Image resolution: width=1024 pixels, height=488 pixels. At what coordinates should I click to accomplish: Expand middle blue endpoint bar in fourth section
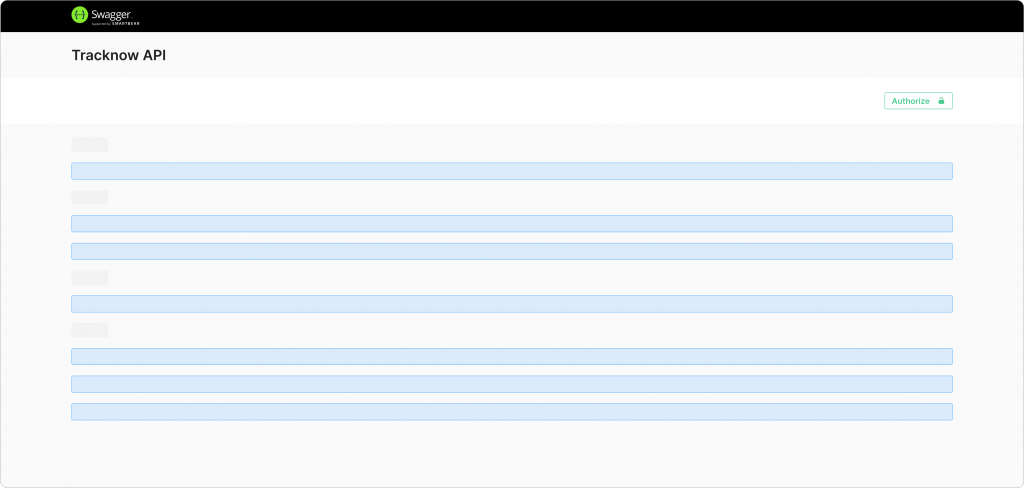click(x=511, y=384)
